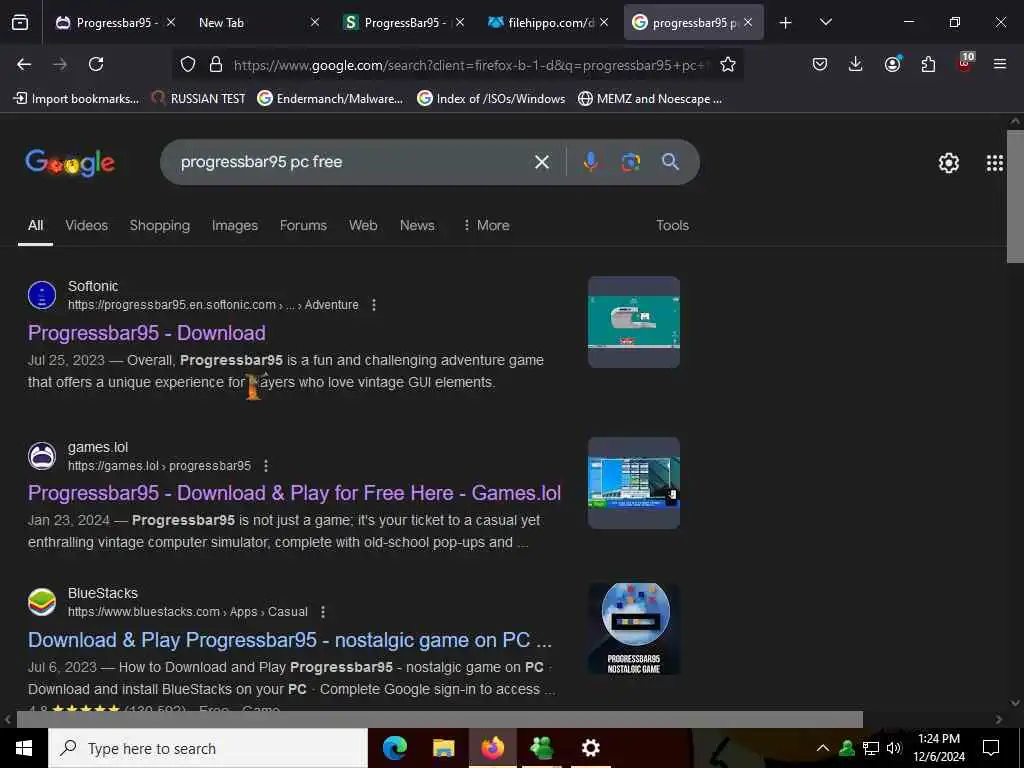This screenshot has width=1024, height=768.
Task: Open Firefox application hamburger menu
Action: point(1000,64)
